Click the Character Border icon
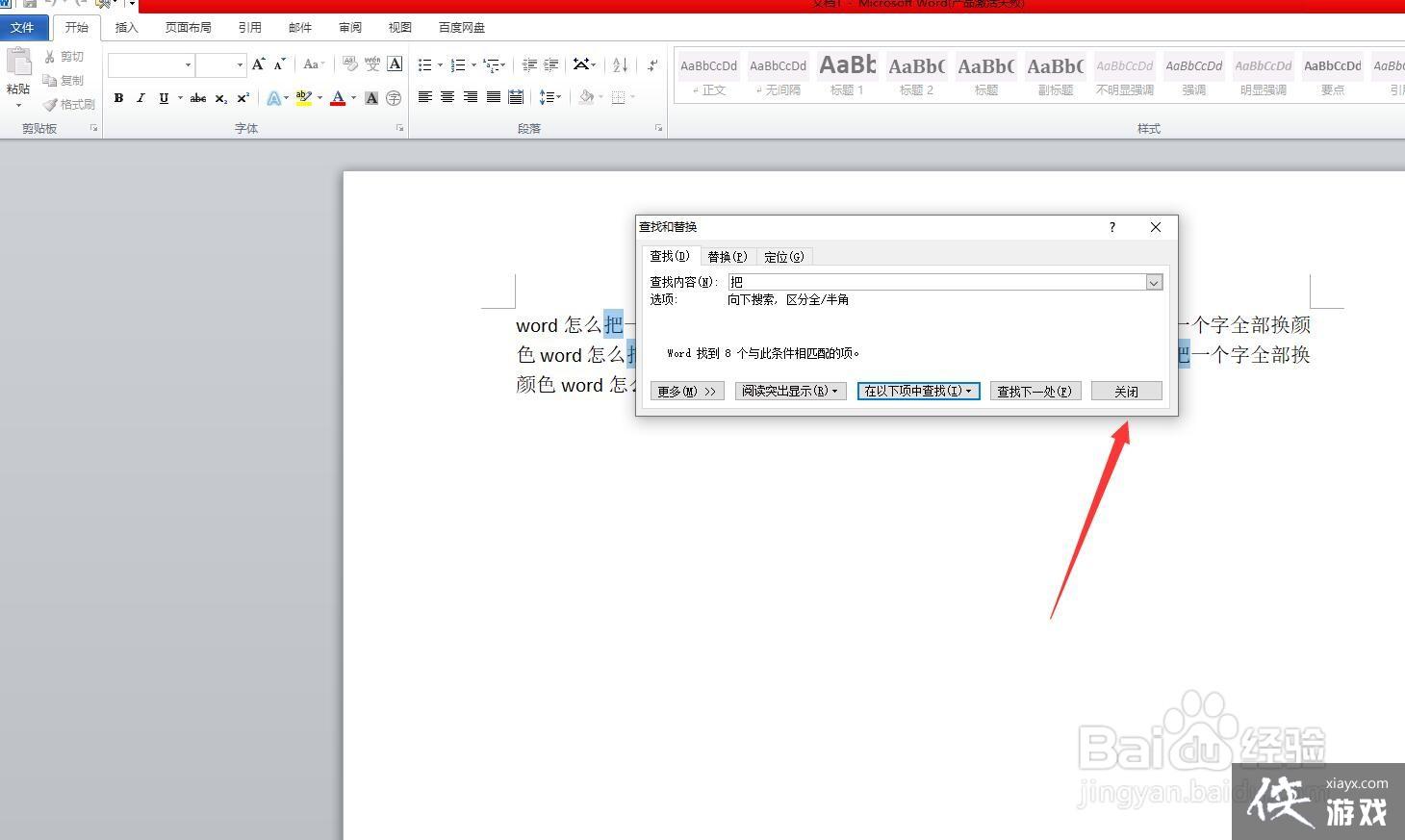 click(395, 64)
